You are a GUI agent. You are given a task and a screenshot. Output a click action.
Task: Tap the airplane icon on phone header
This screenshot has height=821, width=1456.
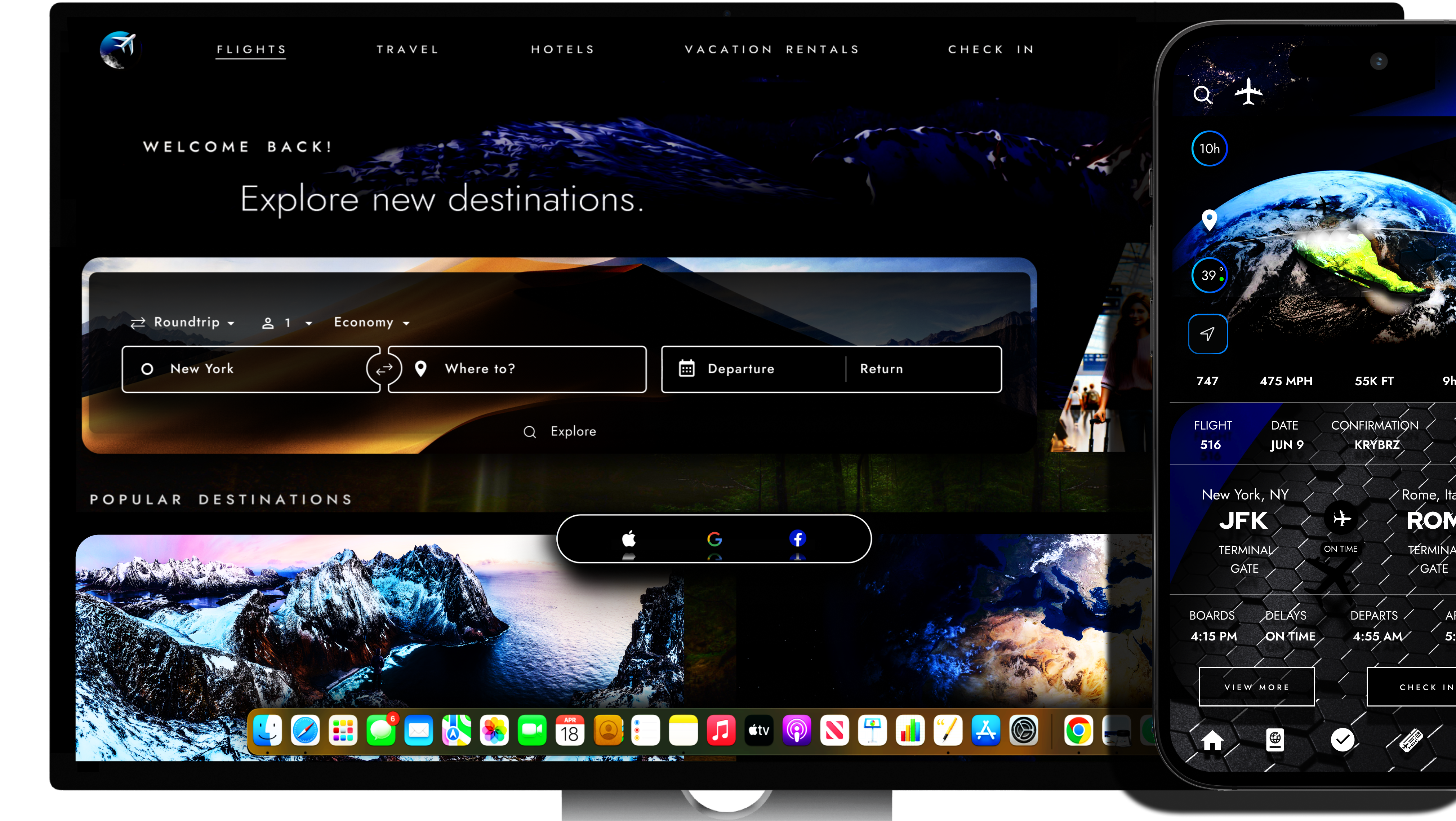click(x=1248, y=92)
